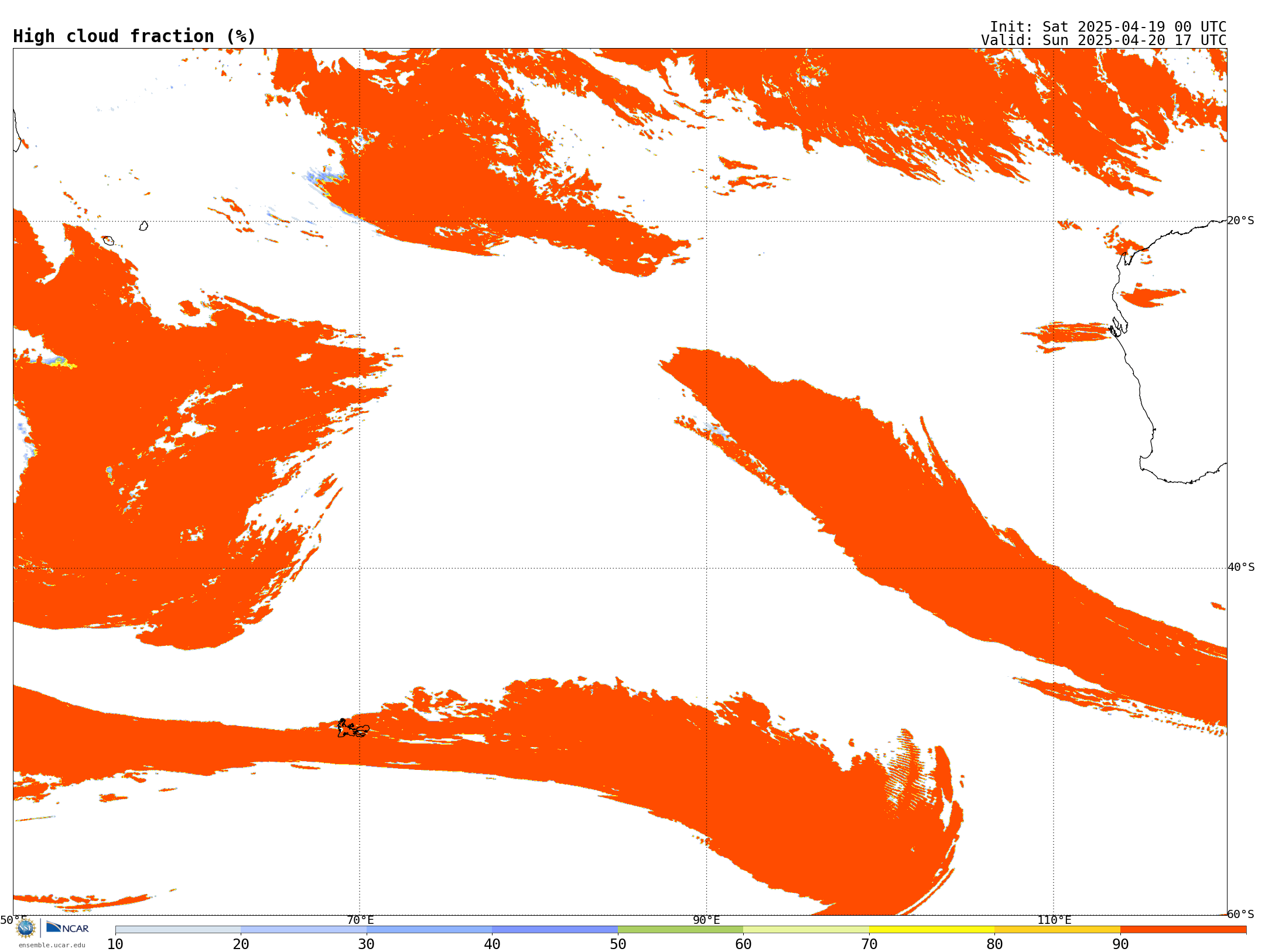Click the 60-70 pale yellow color swatch
Screen dimensions: 1265x952
(806, 930)
